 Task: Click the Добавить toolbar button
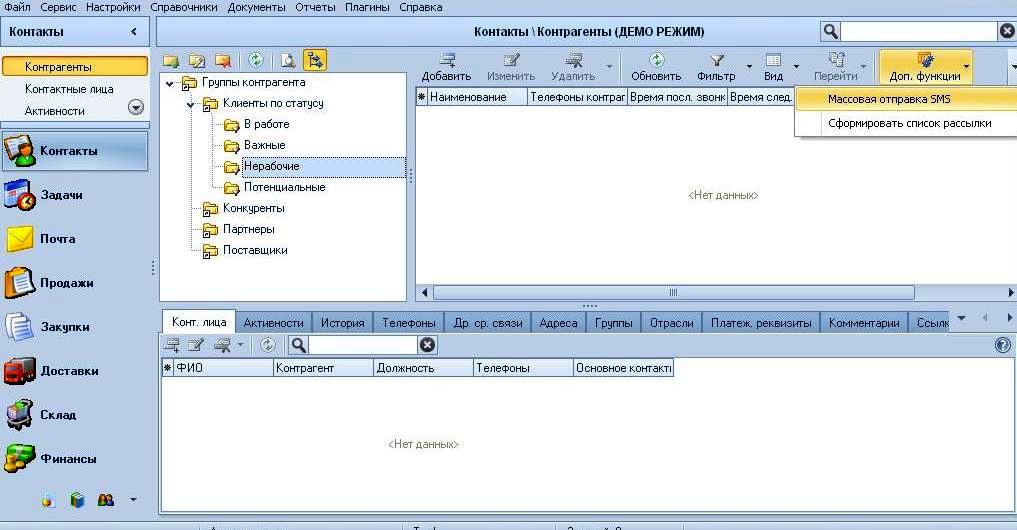446,67
